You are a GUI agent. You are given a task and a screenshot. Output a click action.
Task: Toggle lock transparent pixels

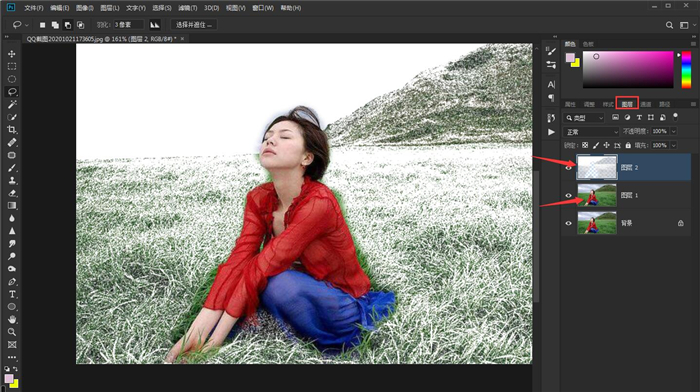(585, 145)
